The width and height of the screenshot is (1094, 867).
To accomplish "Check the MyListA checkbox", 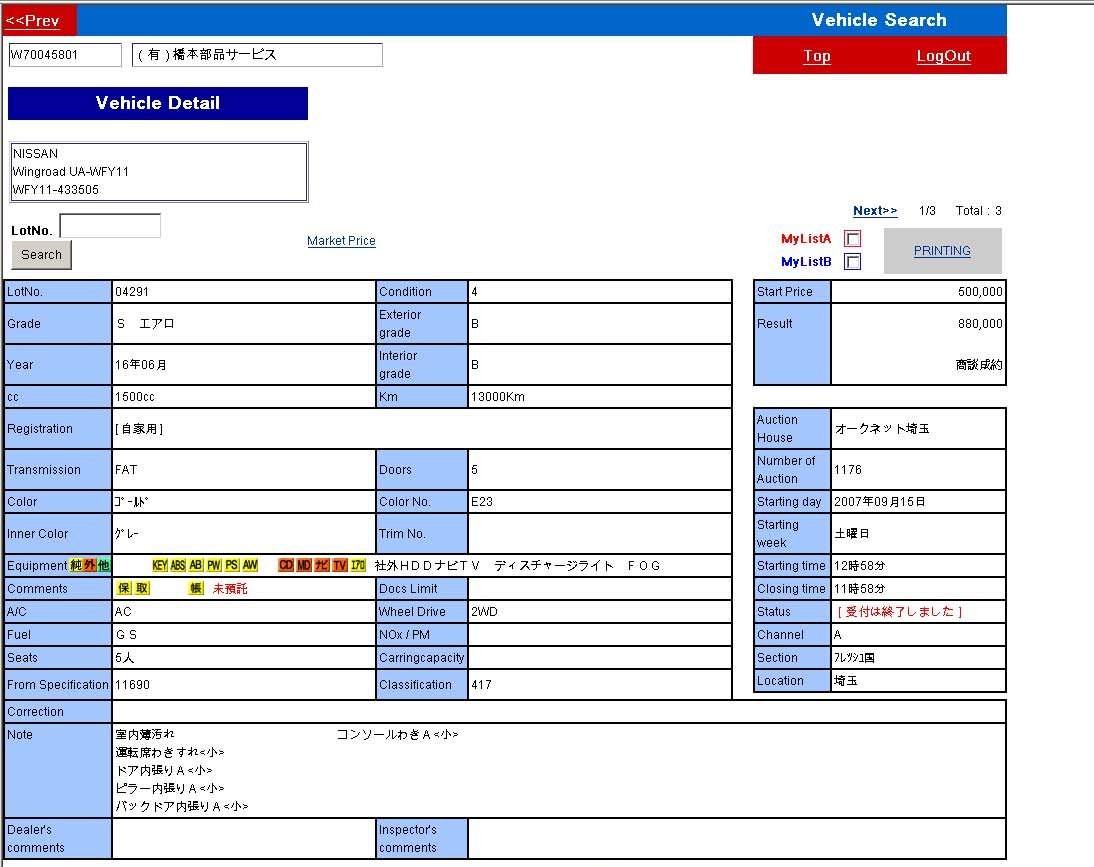I will (x=853, y=239).
